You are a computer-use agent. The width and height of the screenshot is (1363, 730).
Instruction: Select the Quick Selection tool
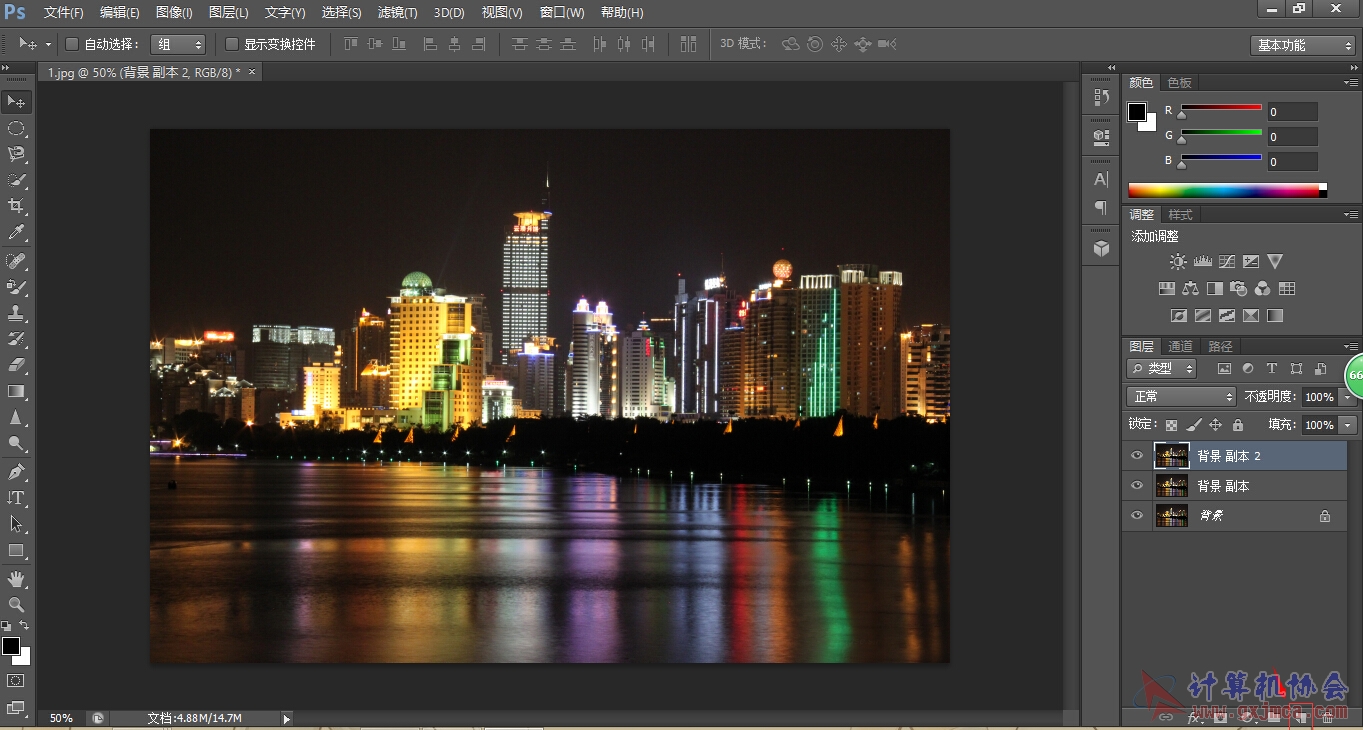(x=17, y=180)
